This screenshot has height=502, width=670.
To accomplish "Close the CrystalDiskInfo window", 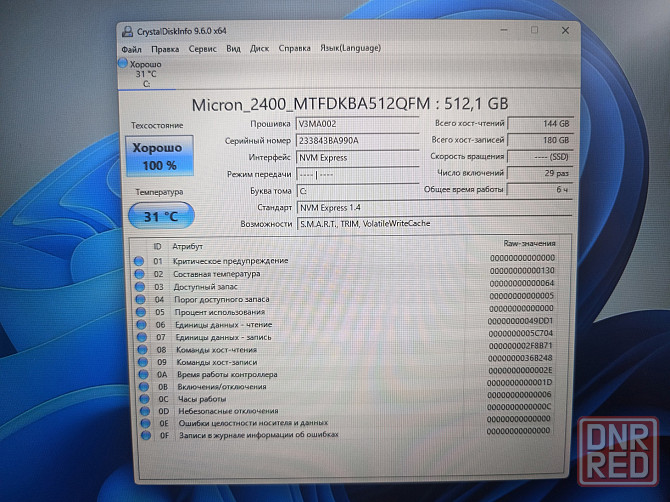I will pos(565,30).
